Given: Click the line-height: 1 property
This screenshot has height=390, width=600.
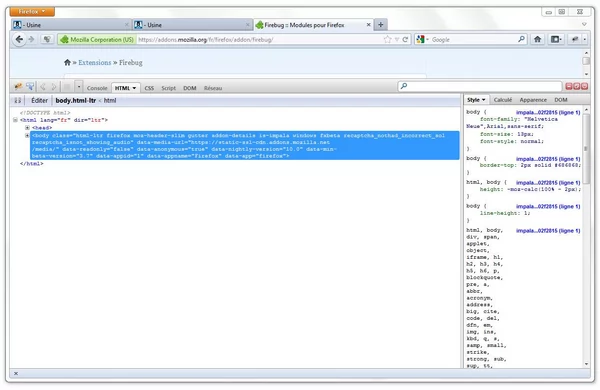Looking at the screenshot, I should 505,213.
